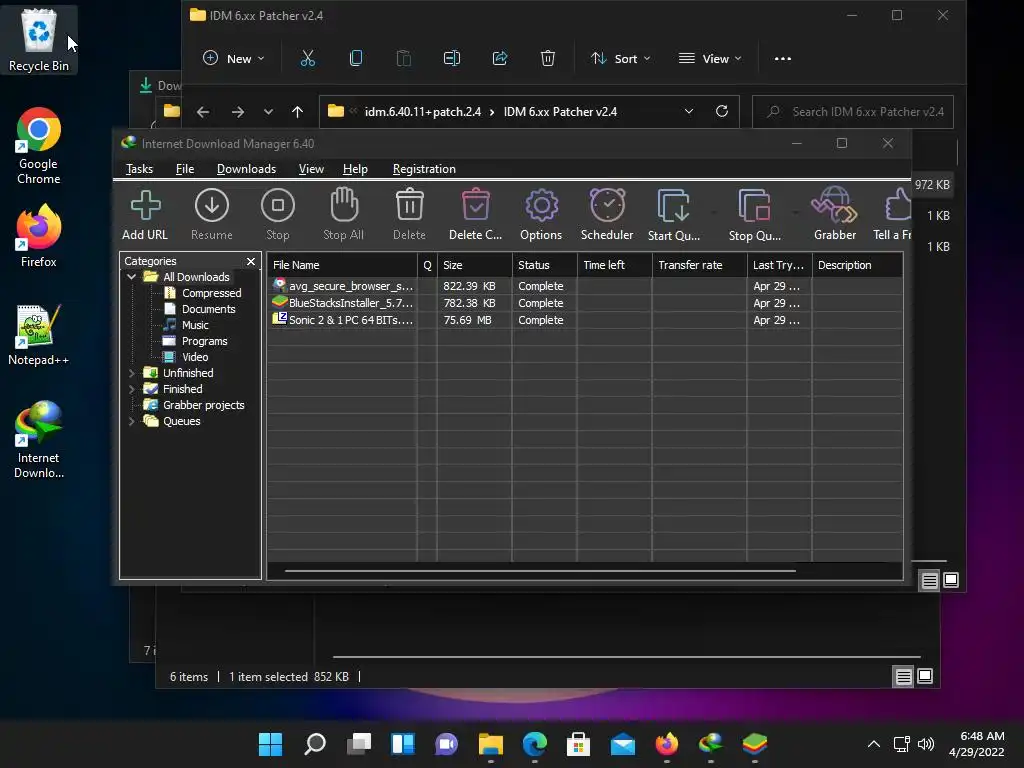The height and width of the screenshot is (768, 1024).
Task: Open the Help menu
Action: (x=355, y=169)
